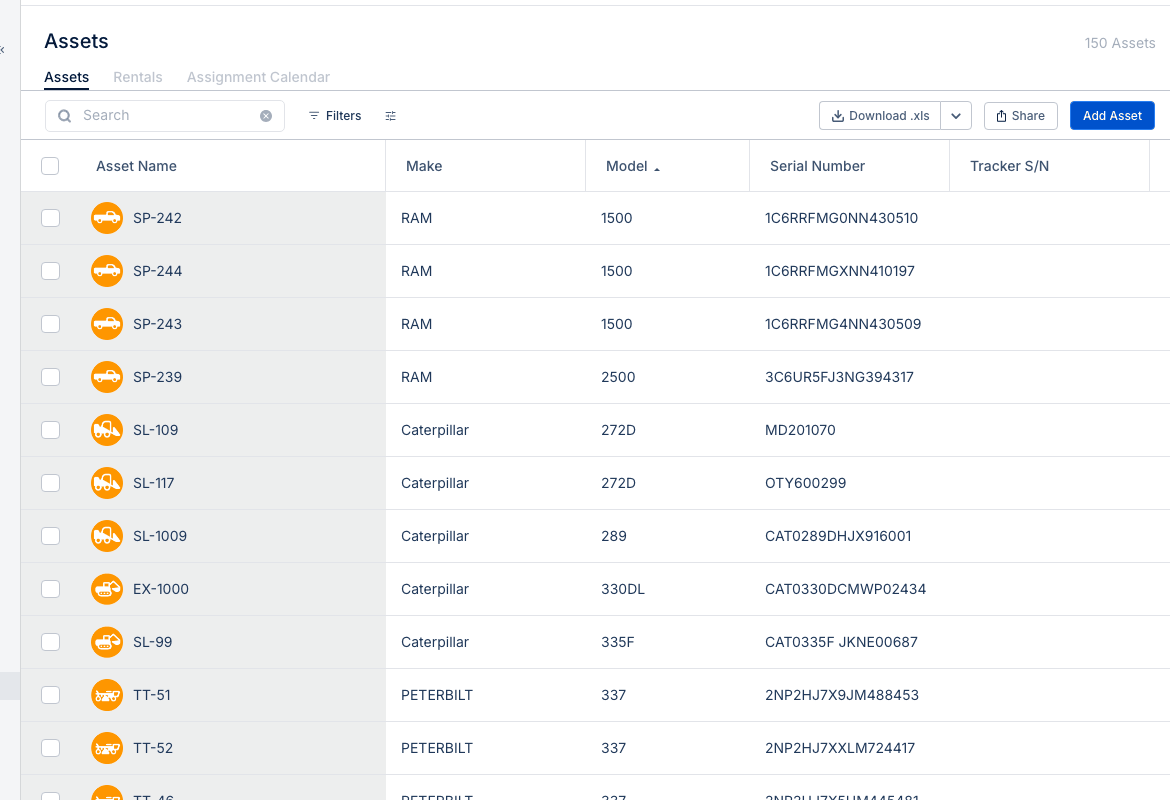The width and height of the screenshot is (1170, 800).
Task: Share the asset list via Share button
Action: coord(1020,115)
